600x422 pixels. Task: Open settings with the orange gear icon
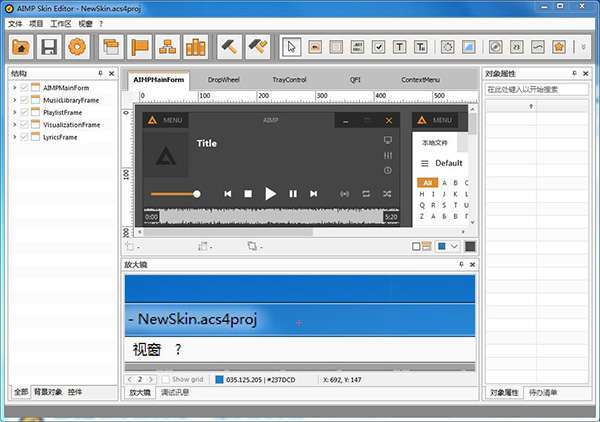76,46
